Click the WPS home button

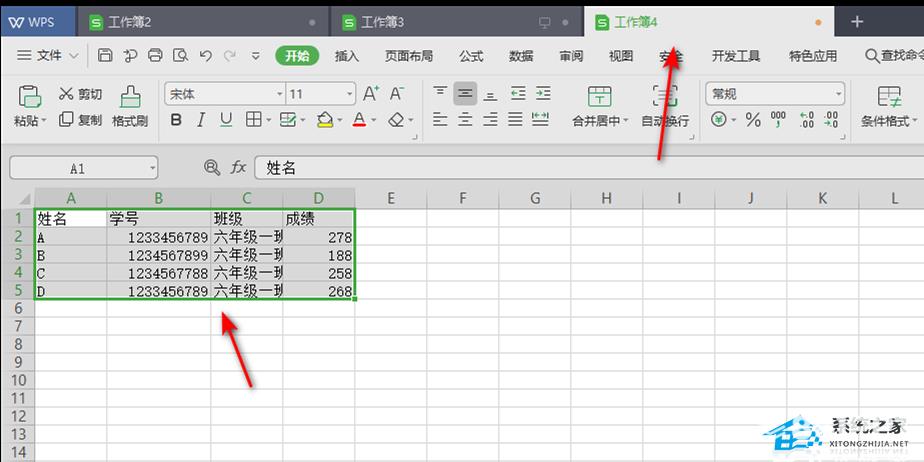point(38,22)
